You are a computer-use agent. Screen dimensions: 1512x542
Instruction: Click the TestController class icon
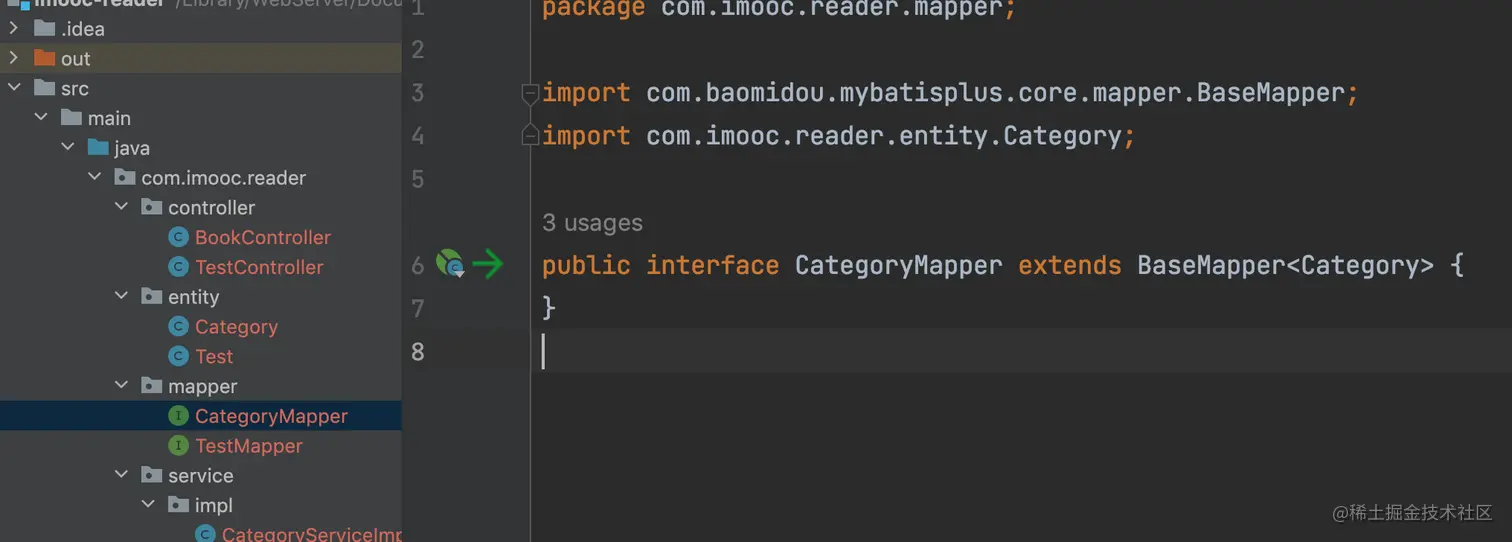pos(179,267)
